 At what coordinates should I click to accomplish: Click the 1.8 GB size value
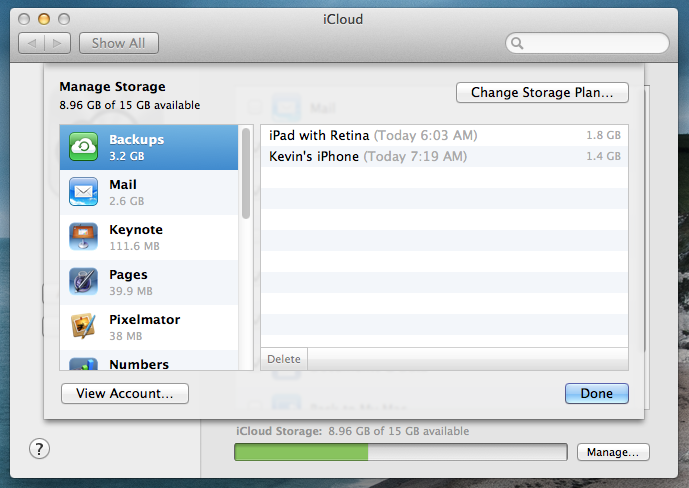point(603,135)
